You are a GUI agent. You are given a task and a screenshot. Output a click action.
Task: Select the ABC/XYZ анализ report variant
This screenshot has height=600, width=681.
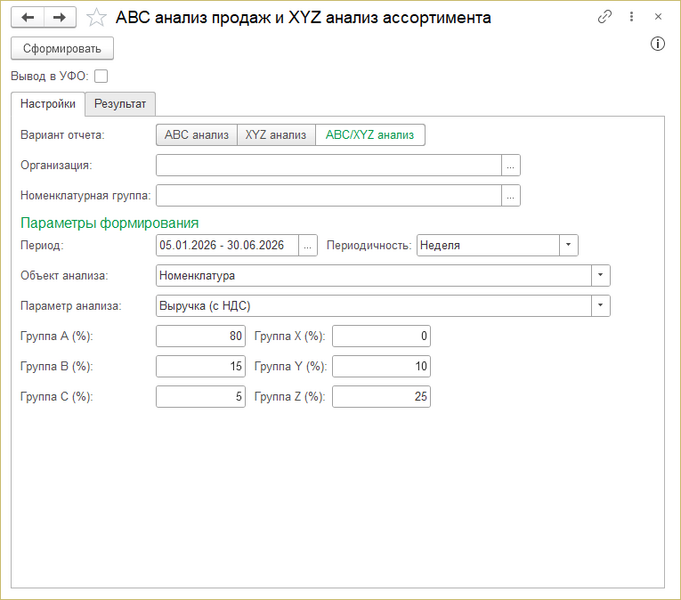point(370,135)
